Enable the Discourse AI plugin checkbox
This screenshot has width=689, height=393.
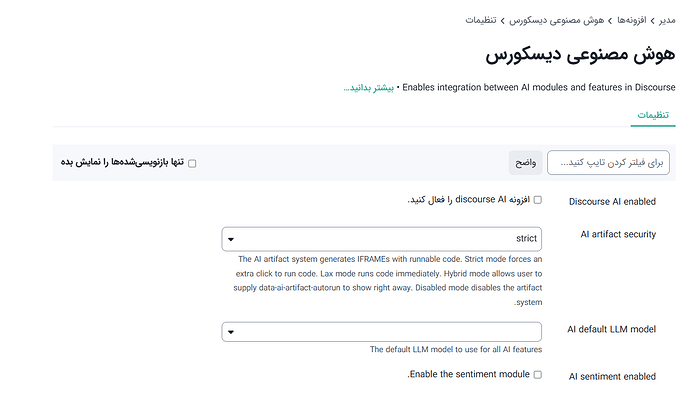tap(537, 200)
